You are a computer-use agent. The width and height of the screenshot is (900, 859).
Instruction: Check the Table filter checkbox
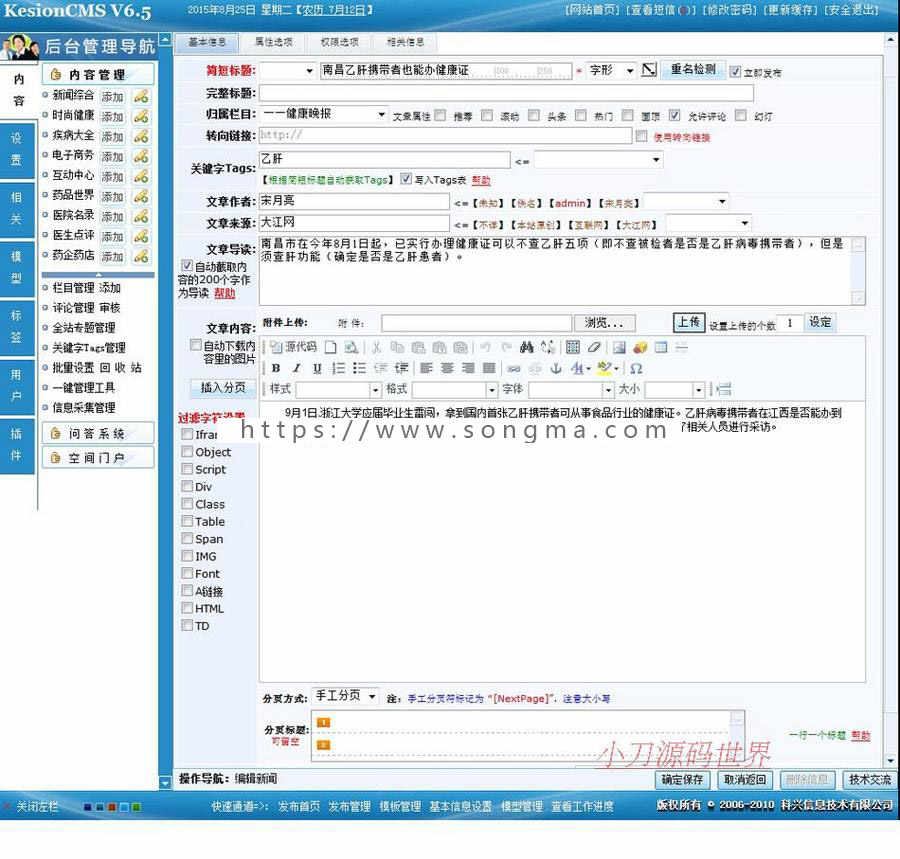coord(187,521)
